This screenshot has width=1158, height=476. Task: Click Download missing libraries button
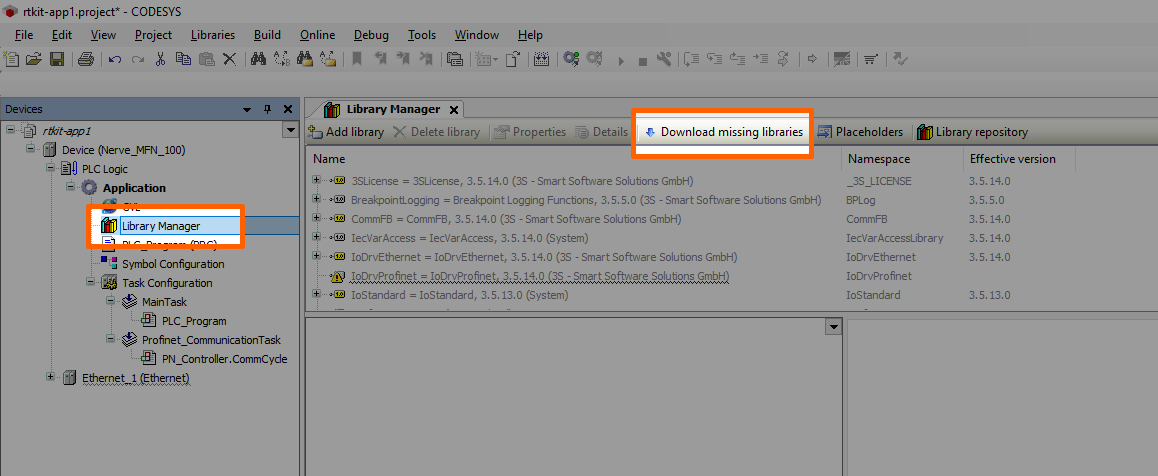tap(722, 132)
